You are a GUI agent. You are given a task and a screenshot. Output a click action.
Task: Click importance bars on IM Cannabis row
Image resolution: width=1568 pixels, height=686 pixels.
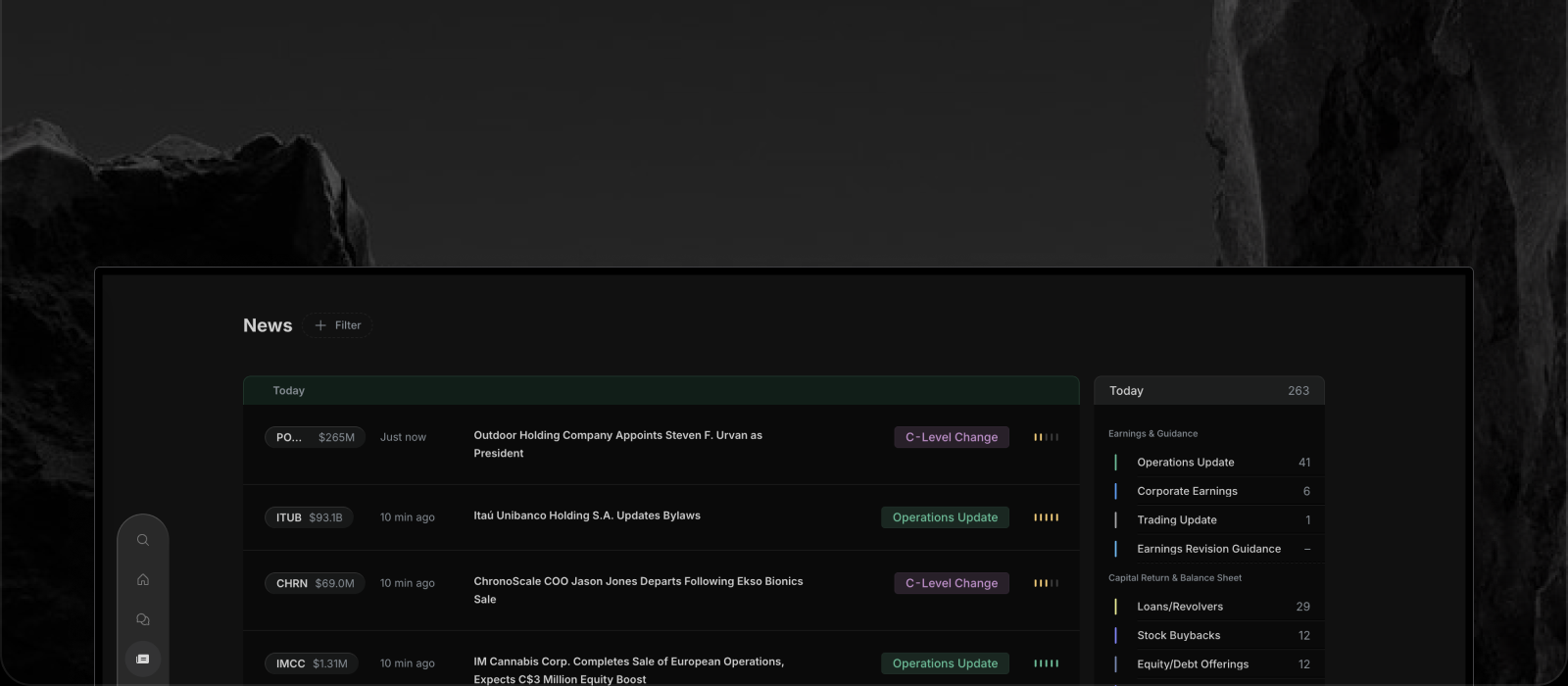1046,663
